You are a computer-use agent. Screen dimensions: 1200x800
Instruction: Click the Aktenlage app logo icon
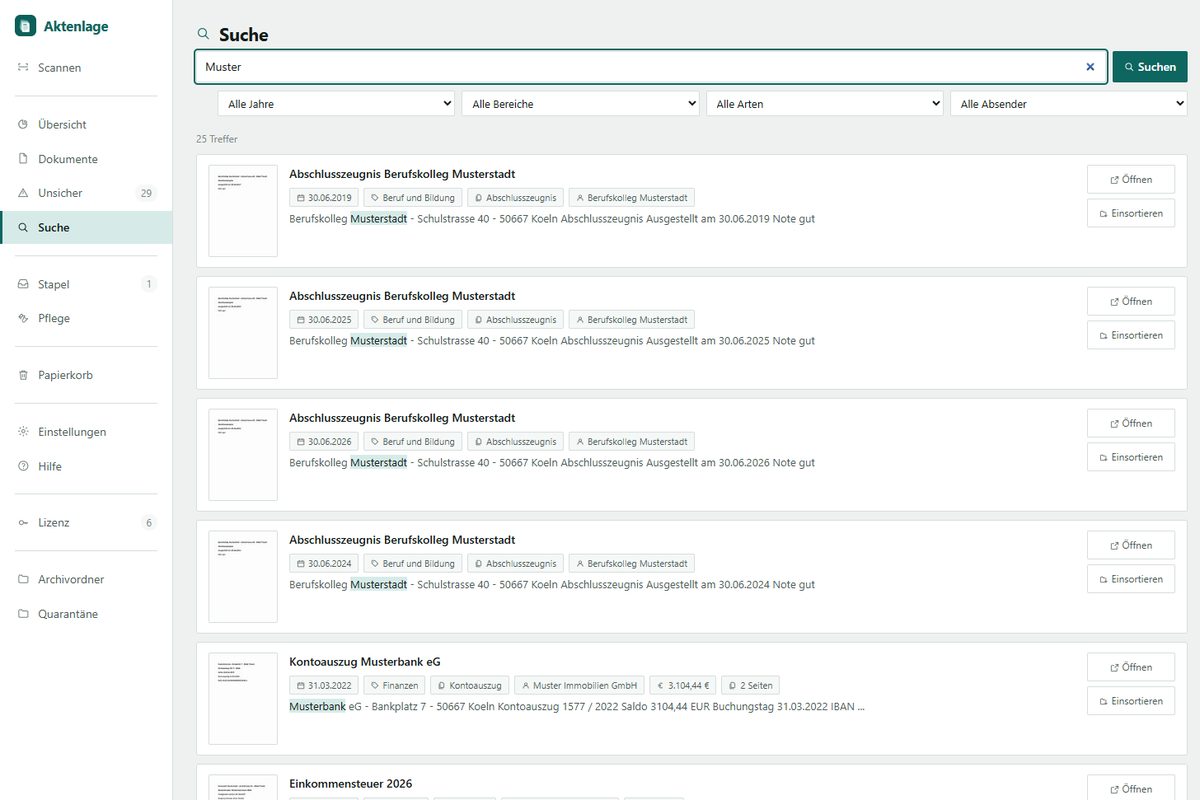coord(25,27)
